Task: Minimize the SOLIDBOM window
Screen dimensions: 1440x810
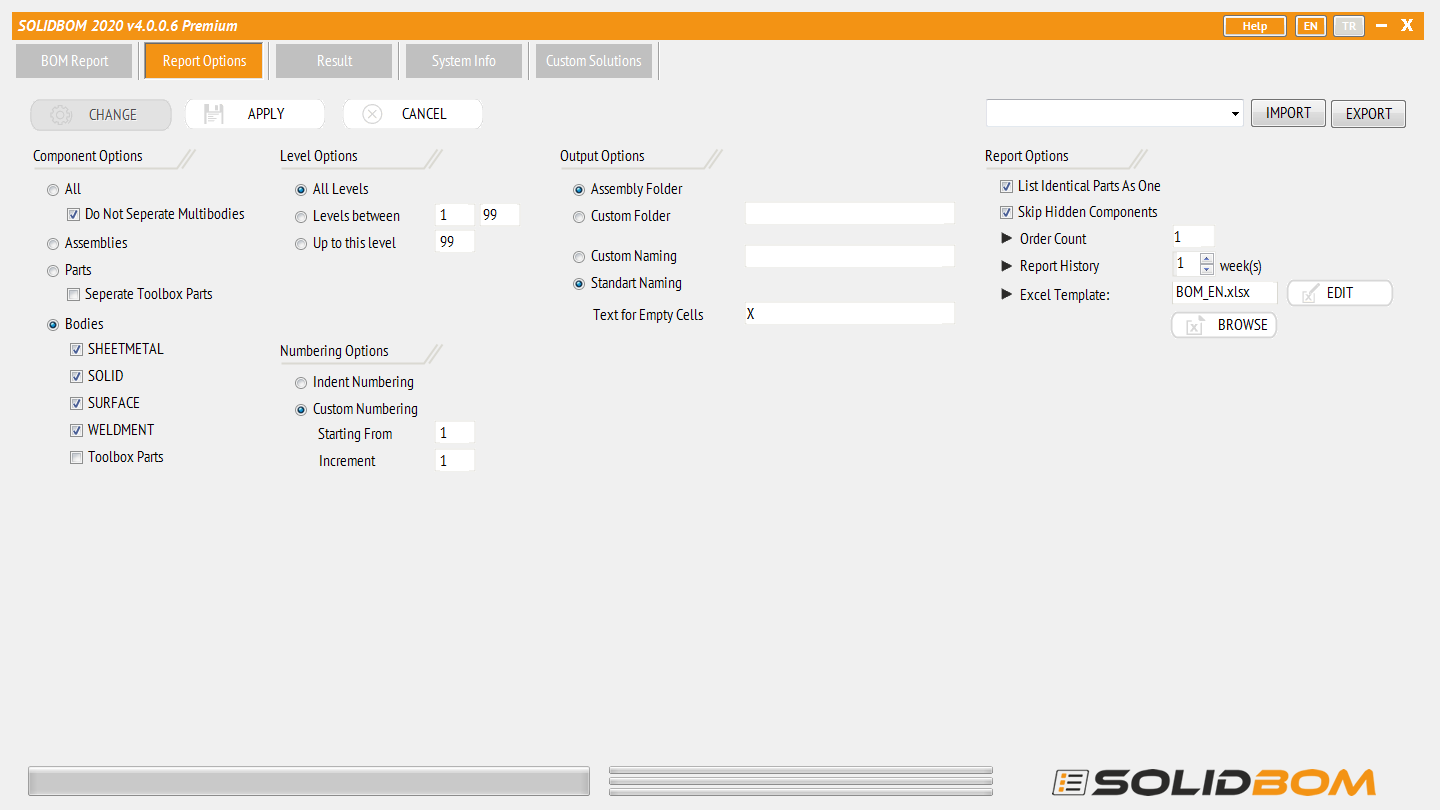Action: 1381,26
